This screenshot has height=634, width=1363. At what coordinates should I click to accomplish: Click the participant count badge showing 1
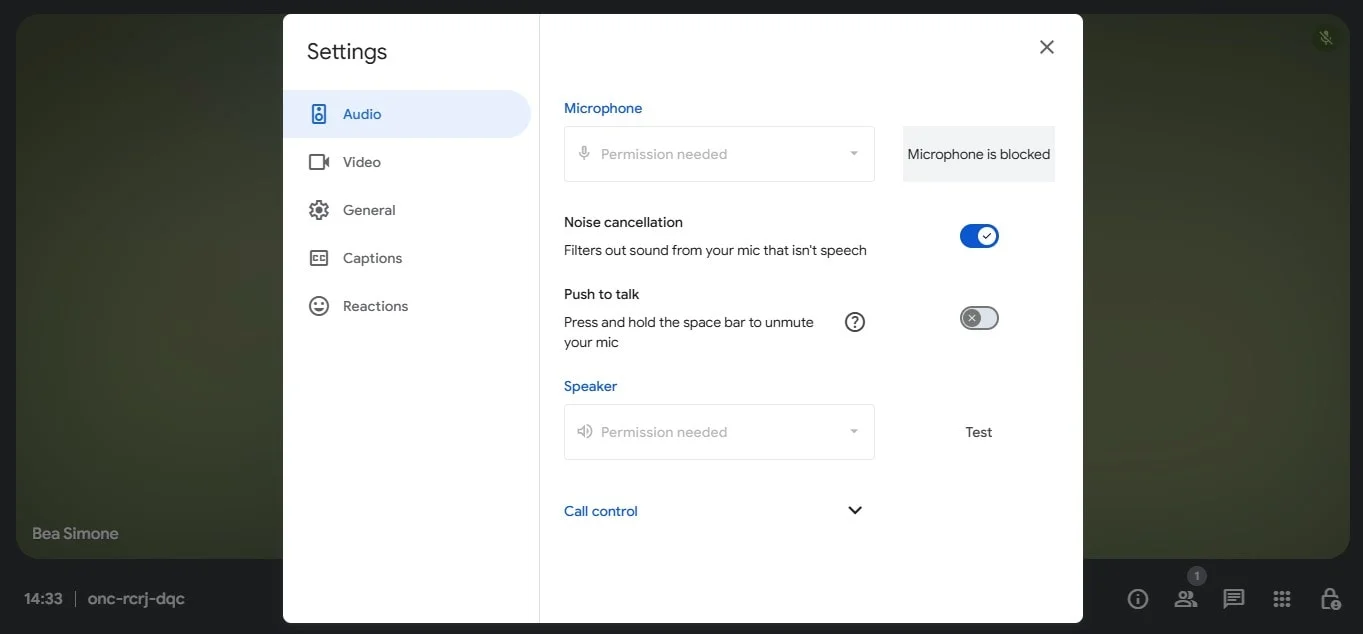[1197, 576]
